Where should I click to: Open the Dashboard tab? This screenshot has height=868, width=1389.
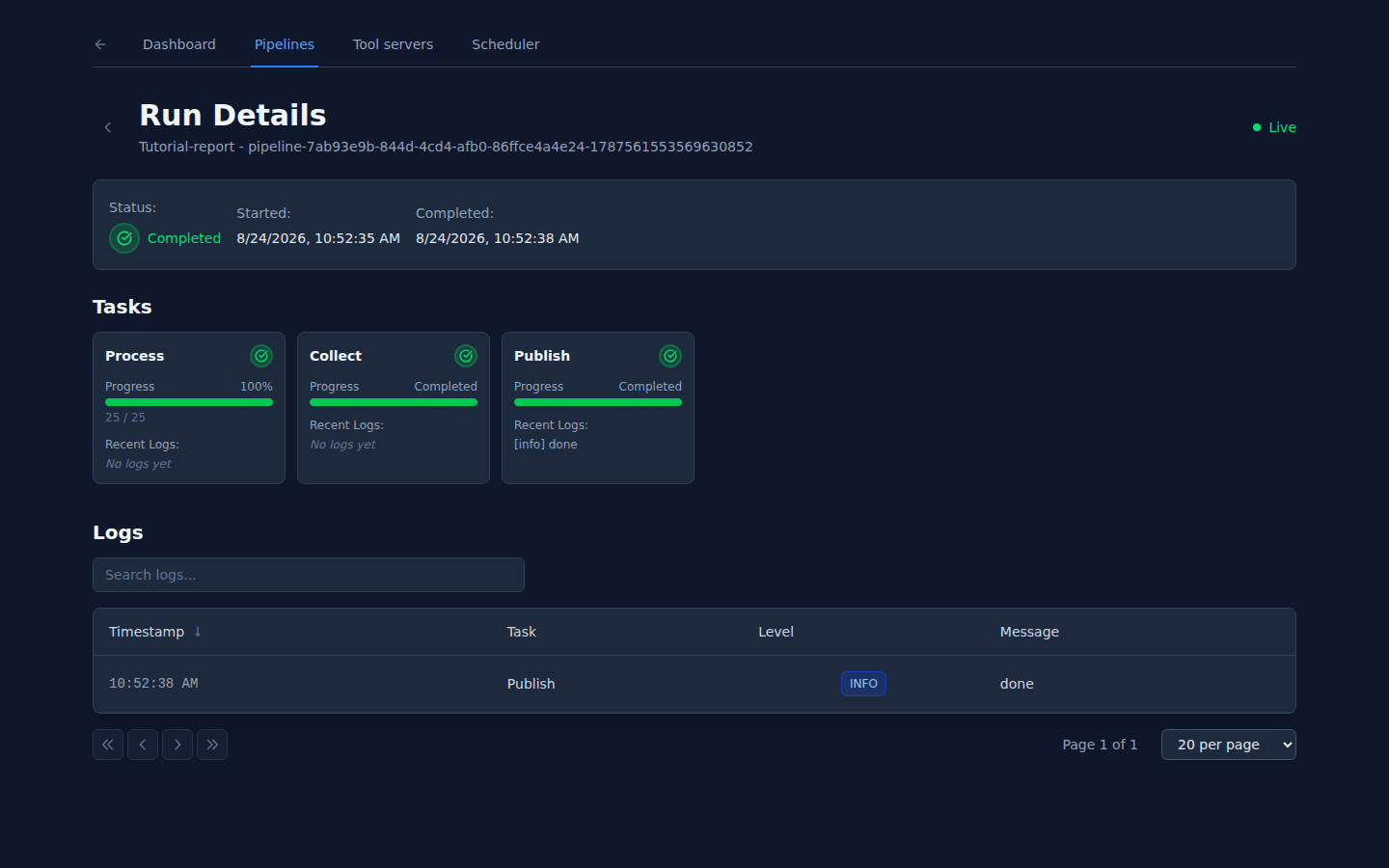coord(179,44)
